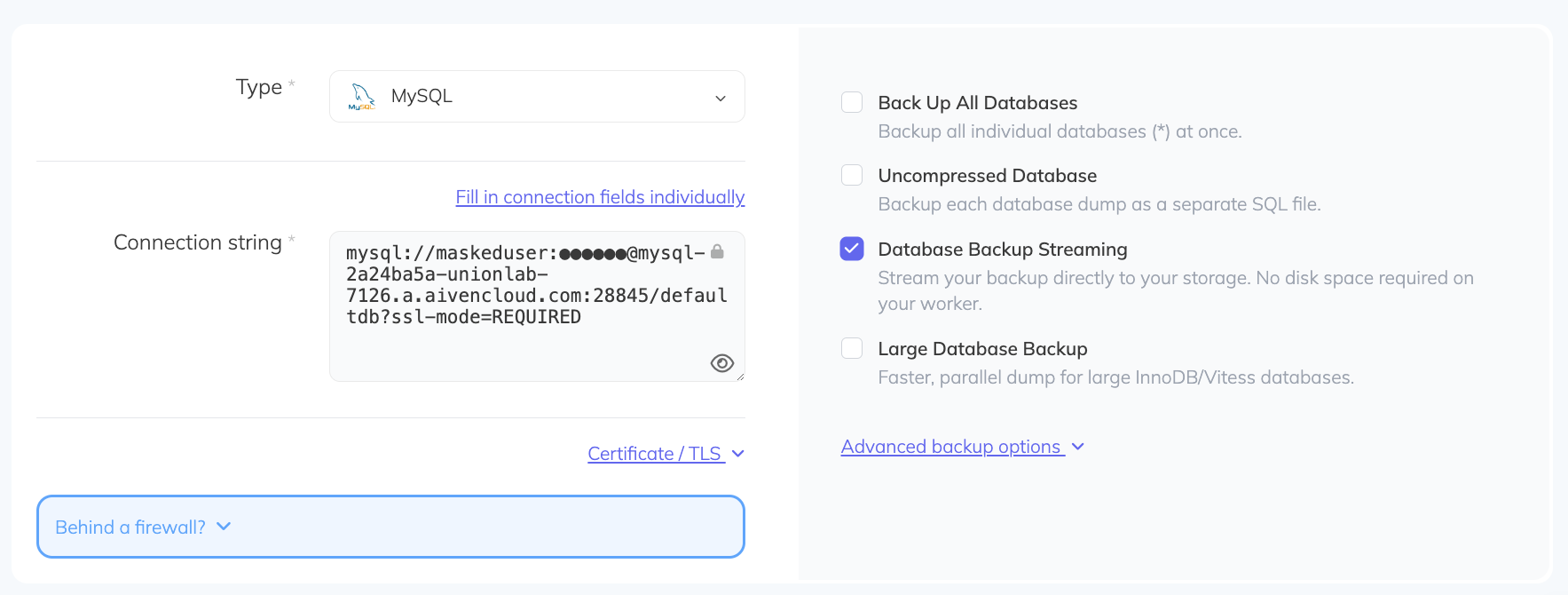Click the 'Uncompressed Database' label

point(988,176)
